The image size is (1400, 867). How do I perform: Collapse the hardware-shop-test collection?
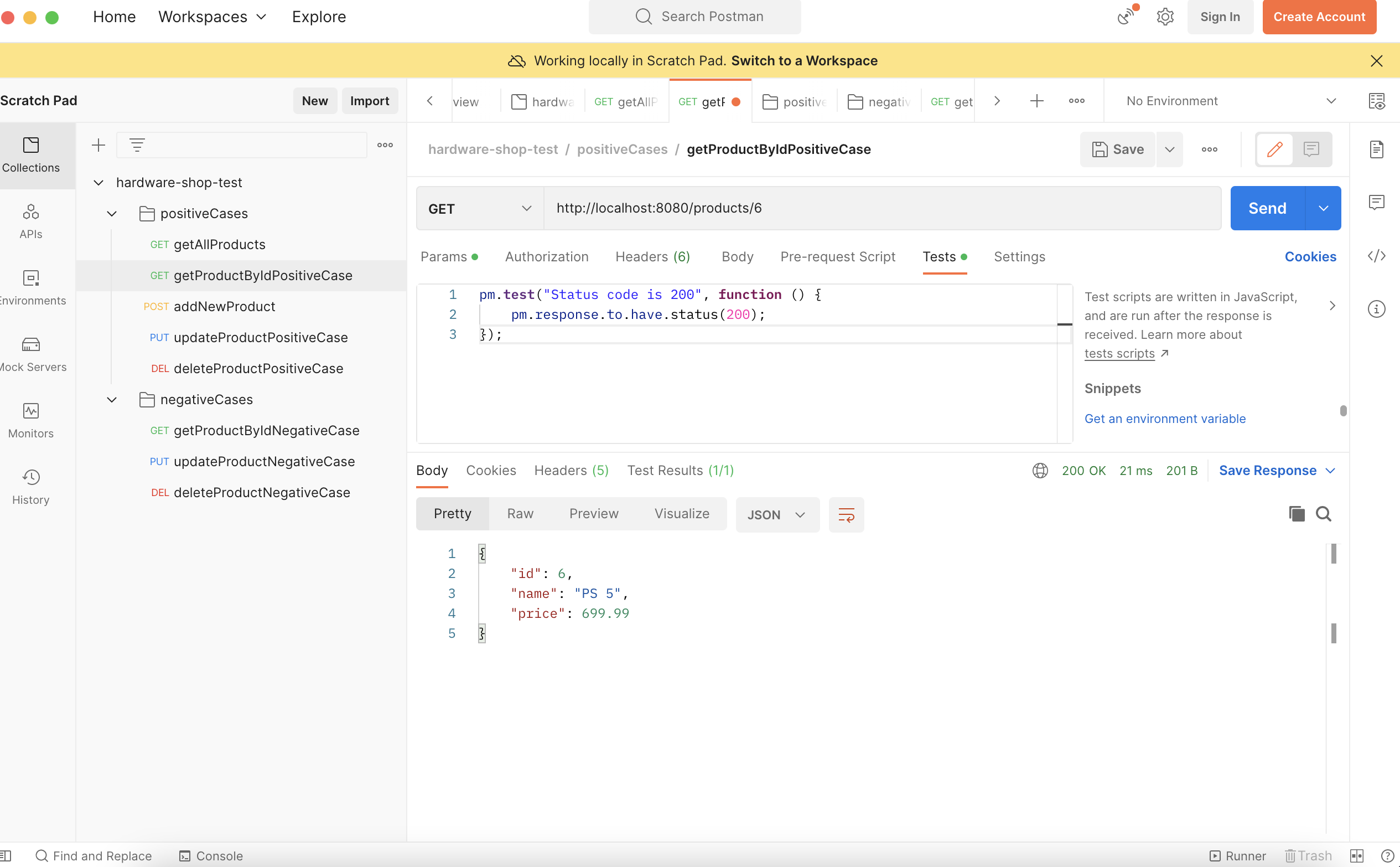[x=98, y=182]
